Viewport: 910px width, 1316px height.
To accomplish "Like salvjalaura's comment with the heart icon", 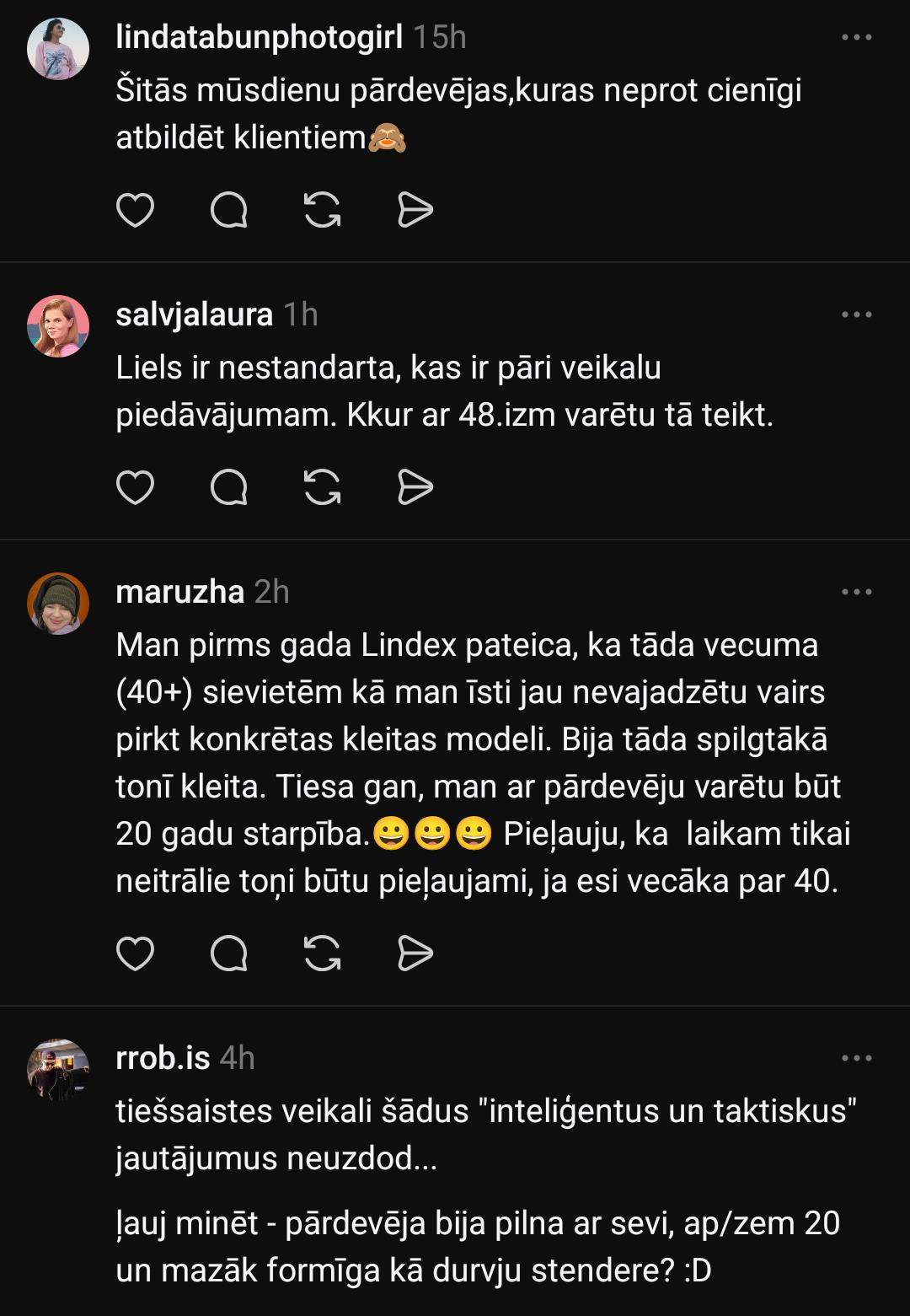I will 135,487.
